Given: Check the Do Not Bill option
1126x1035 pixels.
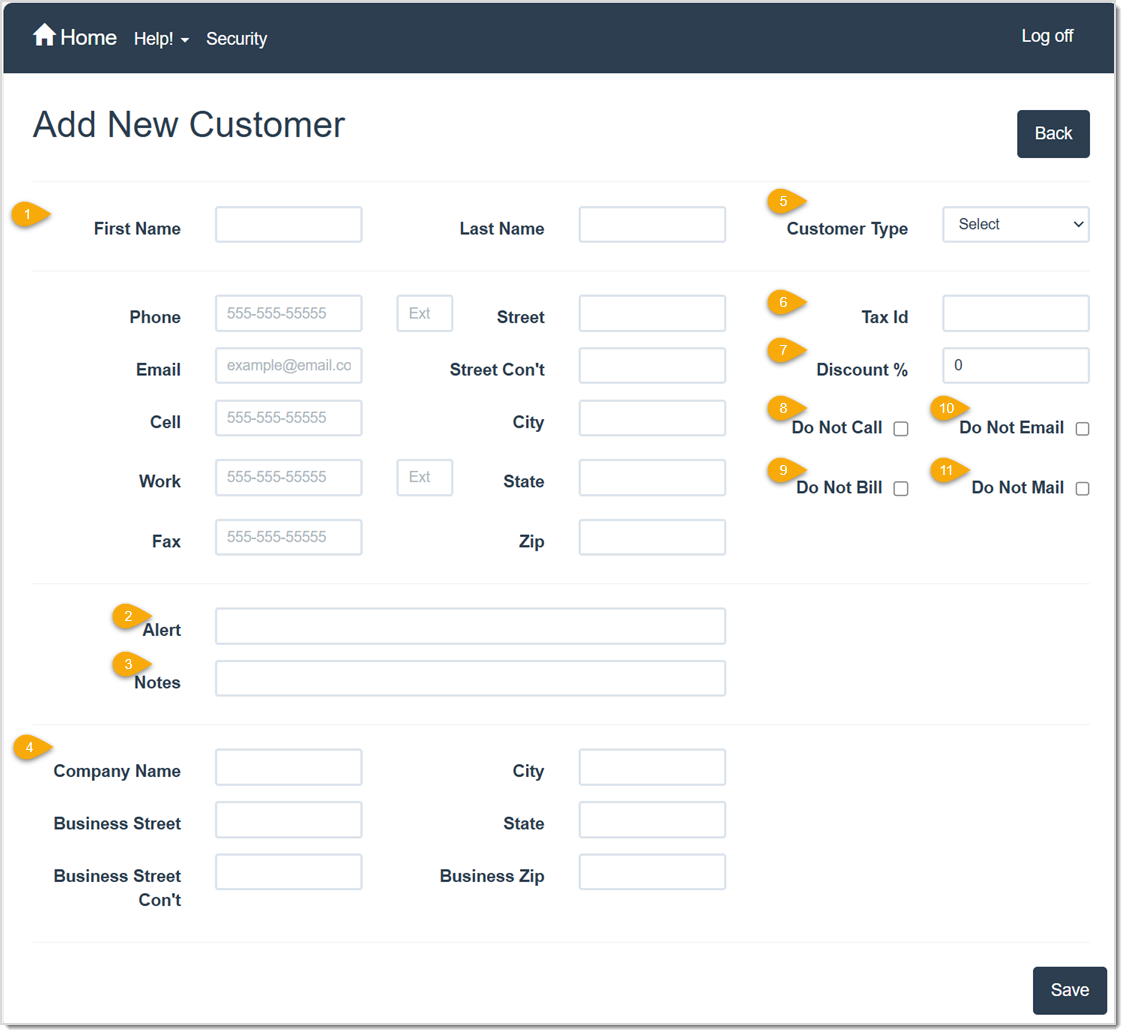Looking at the screenshot, I should pyautogui.click(x=901, y=488).
